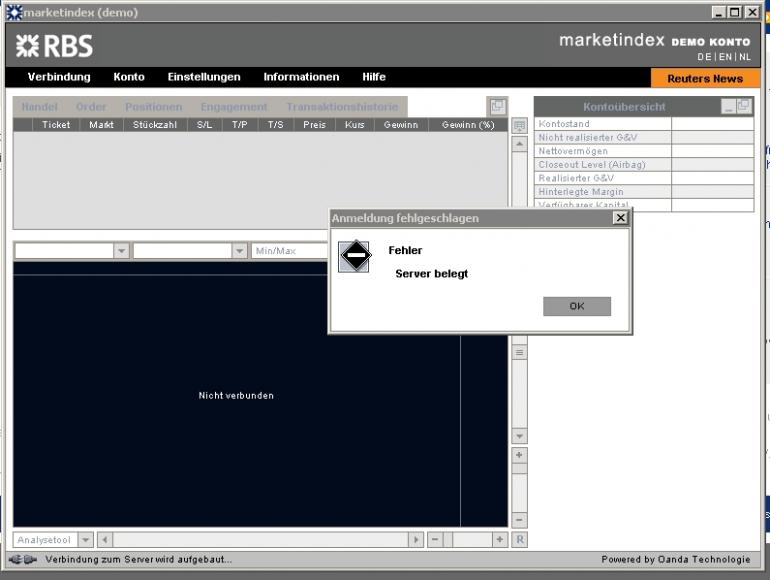Click the vertical zoom slider track
This screenshot has height=580, width=770.
[520, 487]
